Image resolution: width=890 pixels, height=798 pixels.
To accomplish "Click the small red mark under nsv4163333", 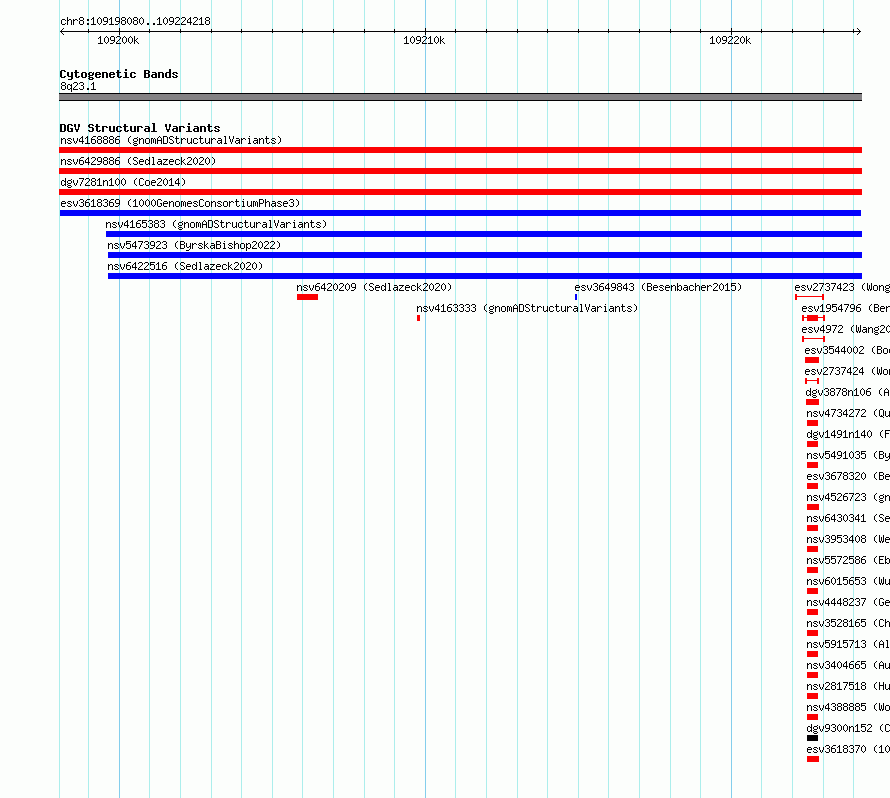I will [418, 318].
